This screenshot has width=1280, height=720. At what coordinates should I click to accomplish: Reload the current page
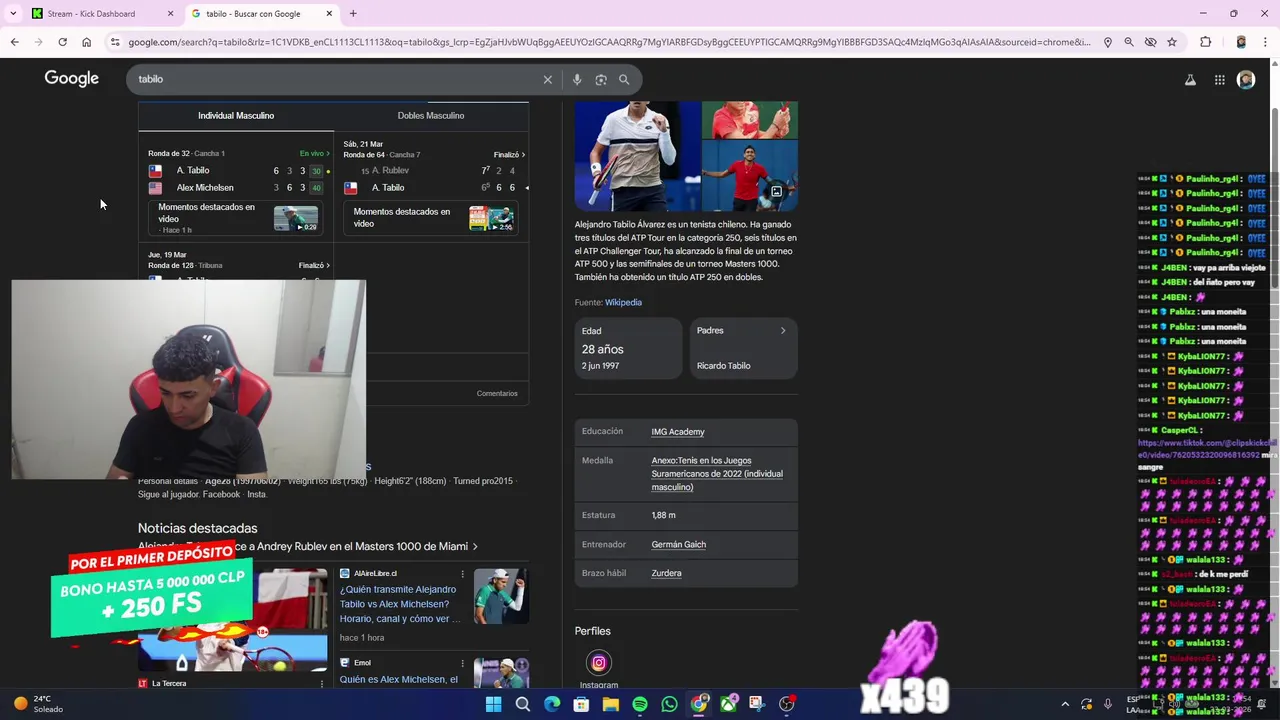[62, 42]
